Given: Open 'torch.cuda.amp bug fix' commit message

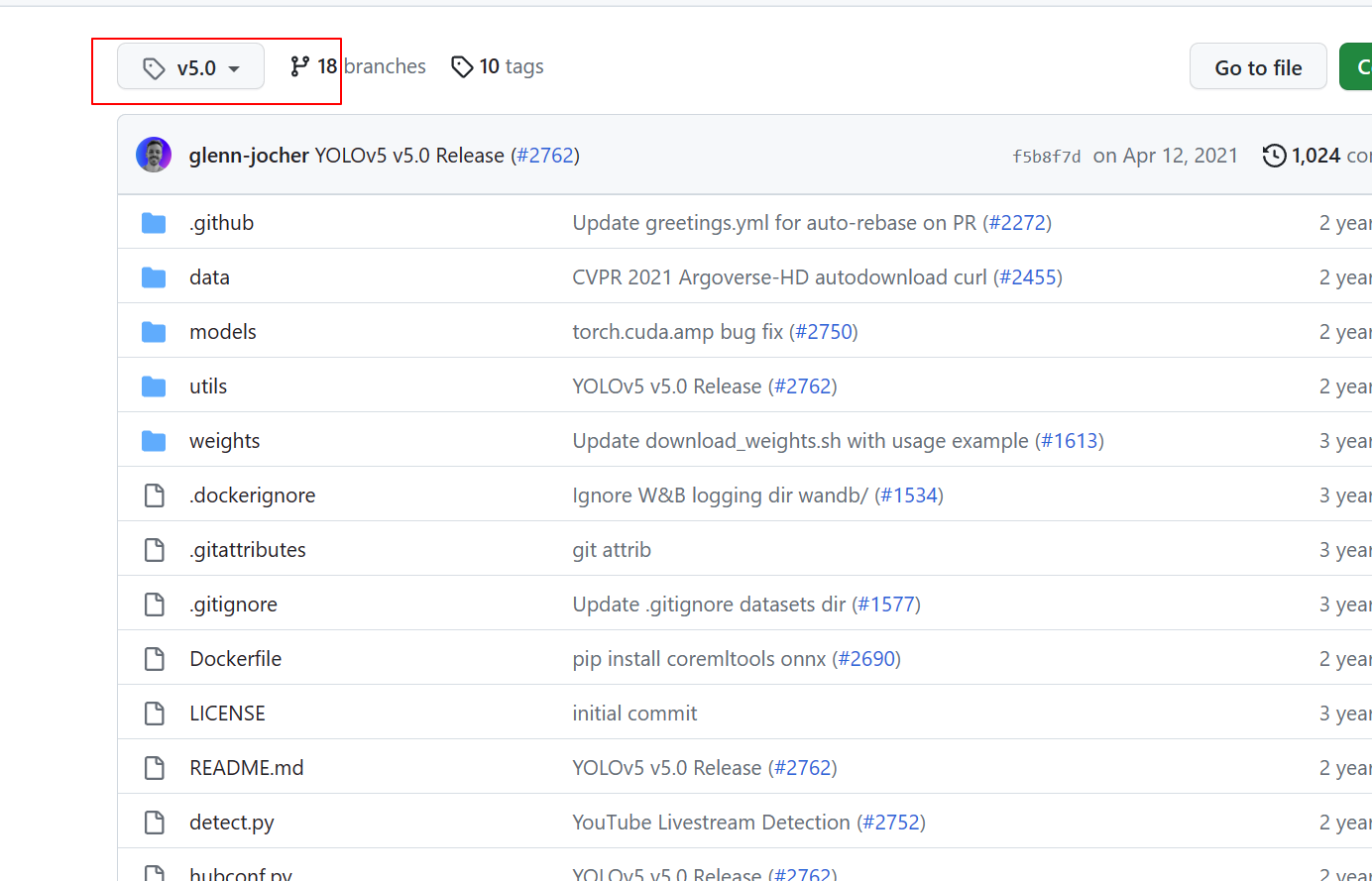Looking at the screenshot, I should tap(678, 332).
